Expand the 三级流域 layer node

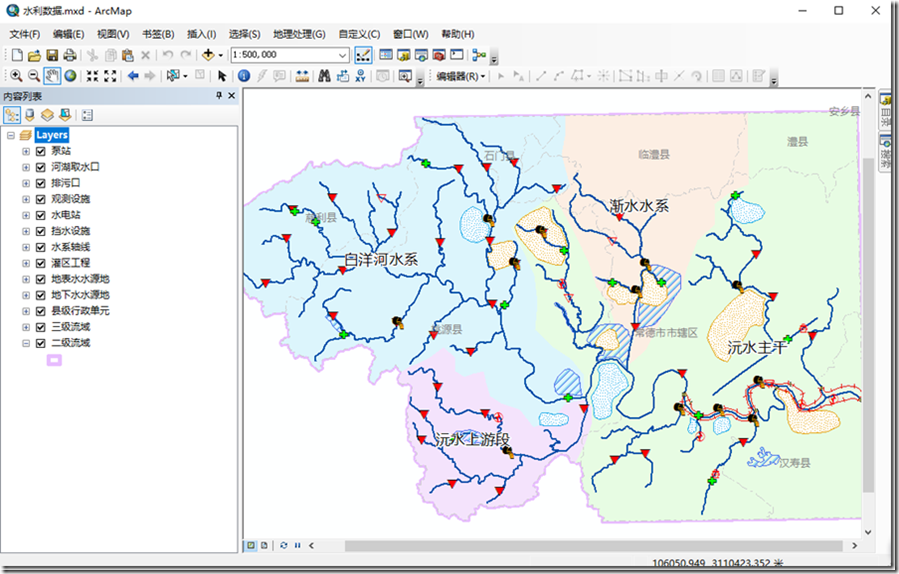(26, 327)
